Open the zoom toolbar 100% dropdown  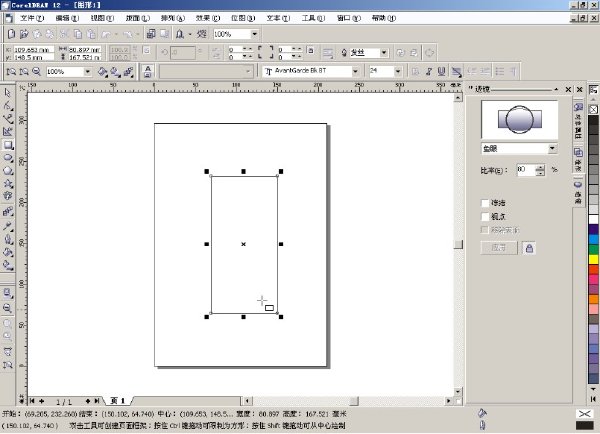88,72
